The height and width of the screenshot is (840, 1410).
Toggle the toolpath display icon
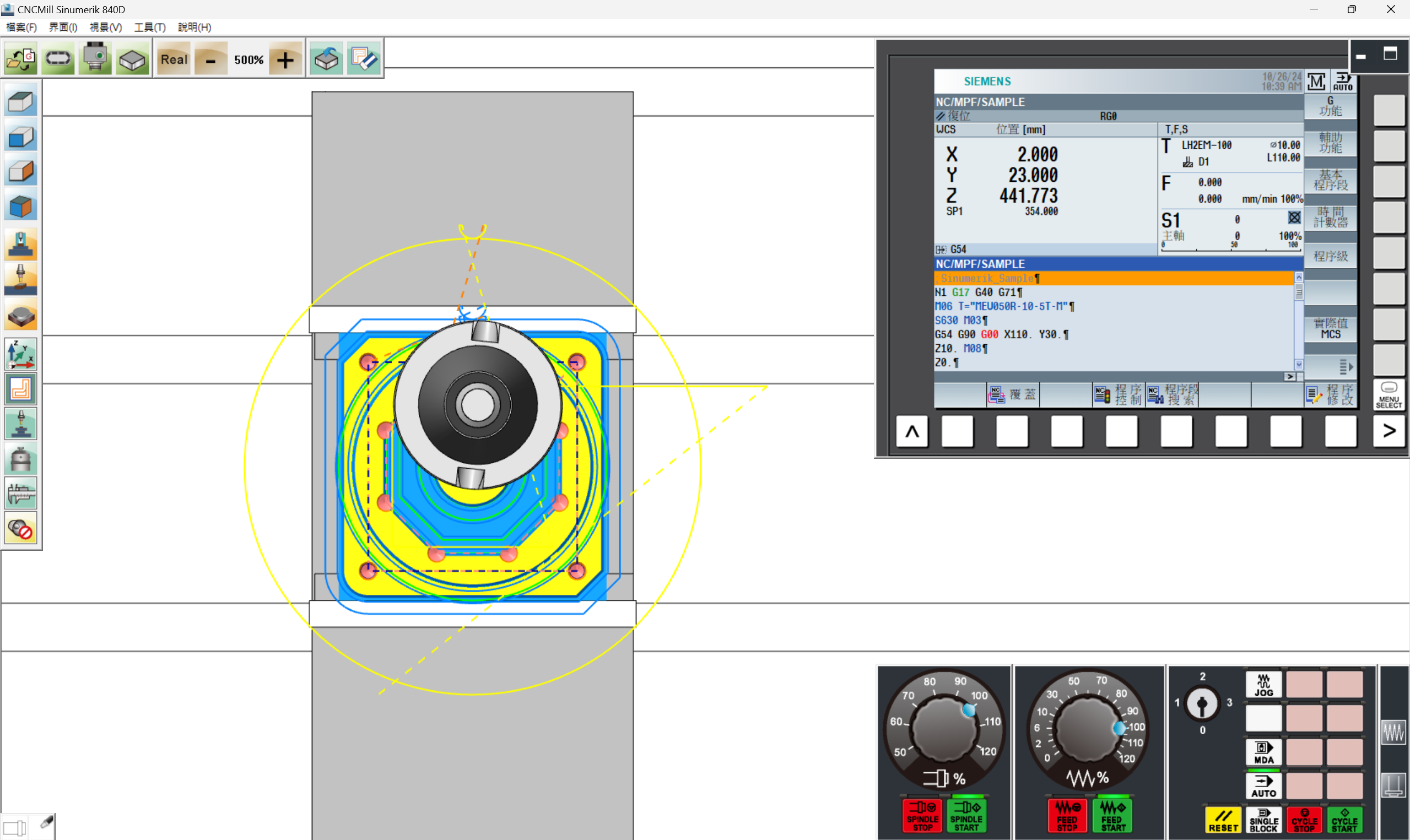pos(21,389)
